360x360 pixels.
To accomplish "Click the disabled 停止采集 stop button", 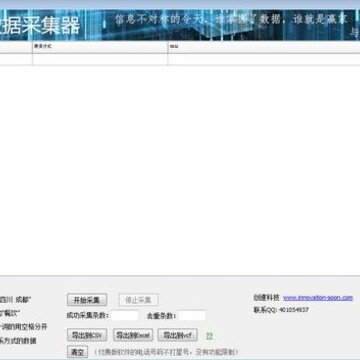I will (x=138, y=300).
